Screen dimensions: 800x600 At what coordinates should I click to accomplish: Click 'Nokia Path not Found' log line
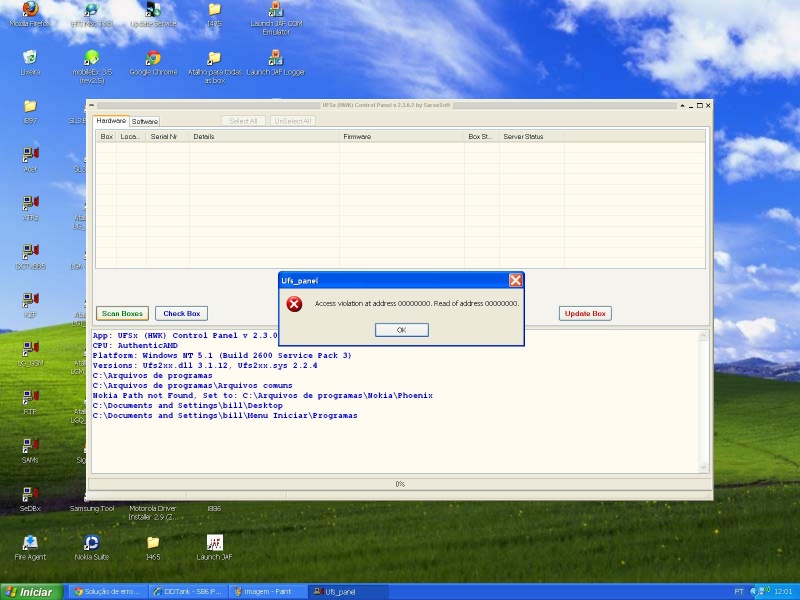pos(262,395)
